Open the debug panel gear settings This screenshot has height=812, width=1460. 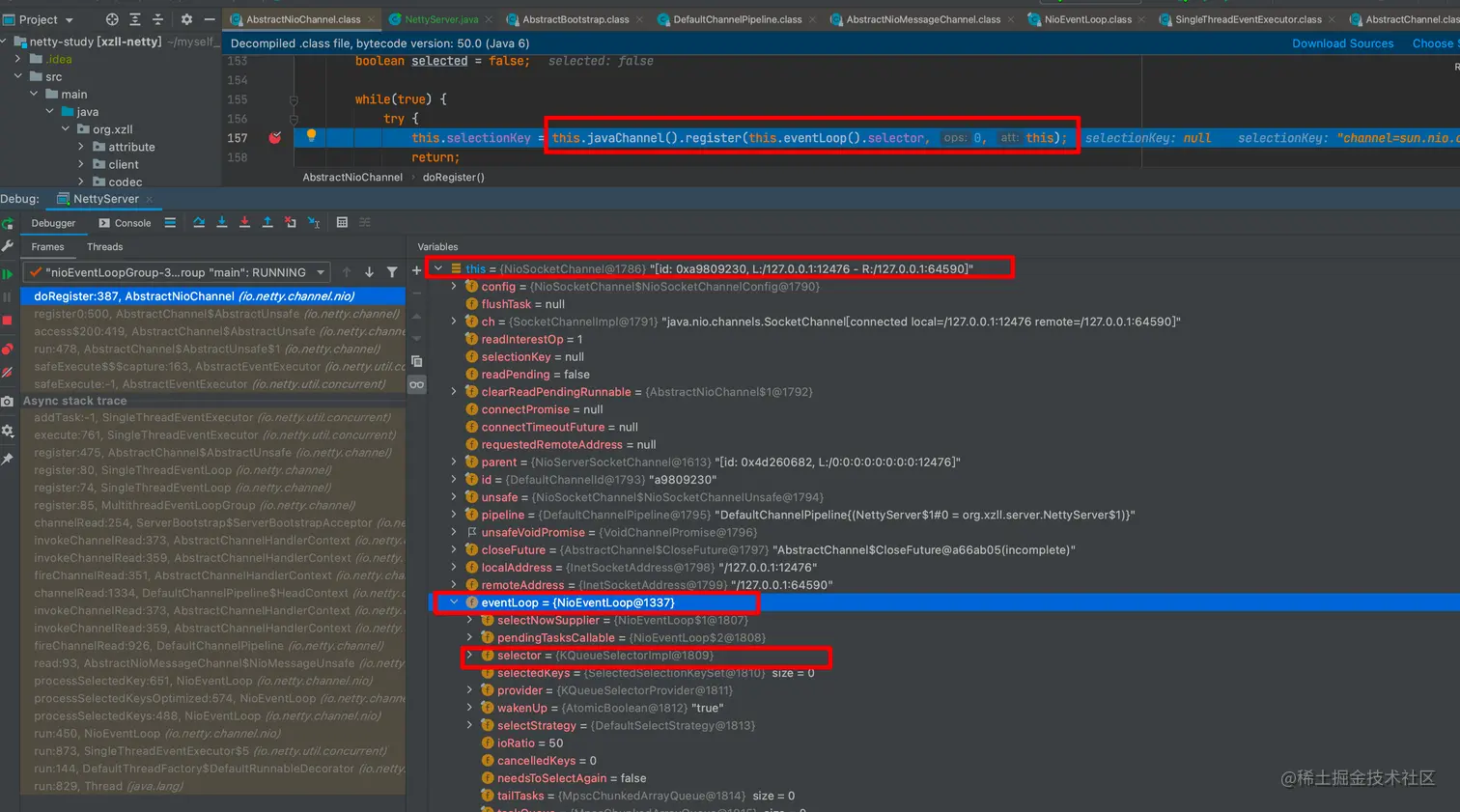pos(8,431)
